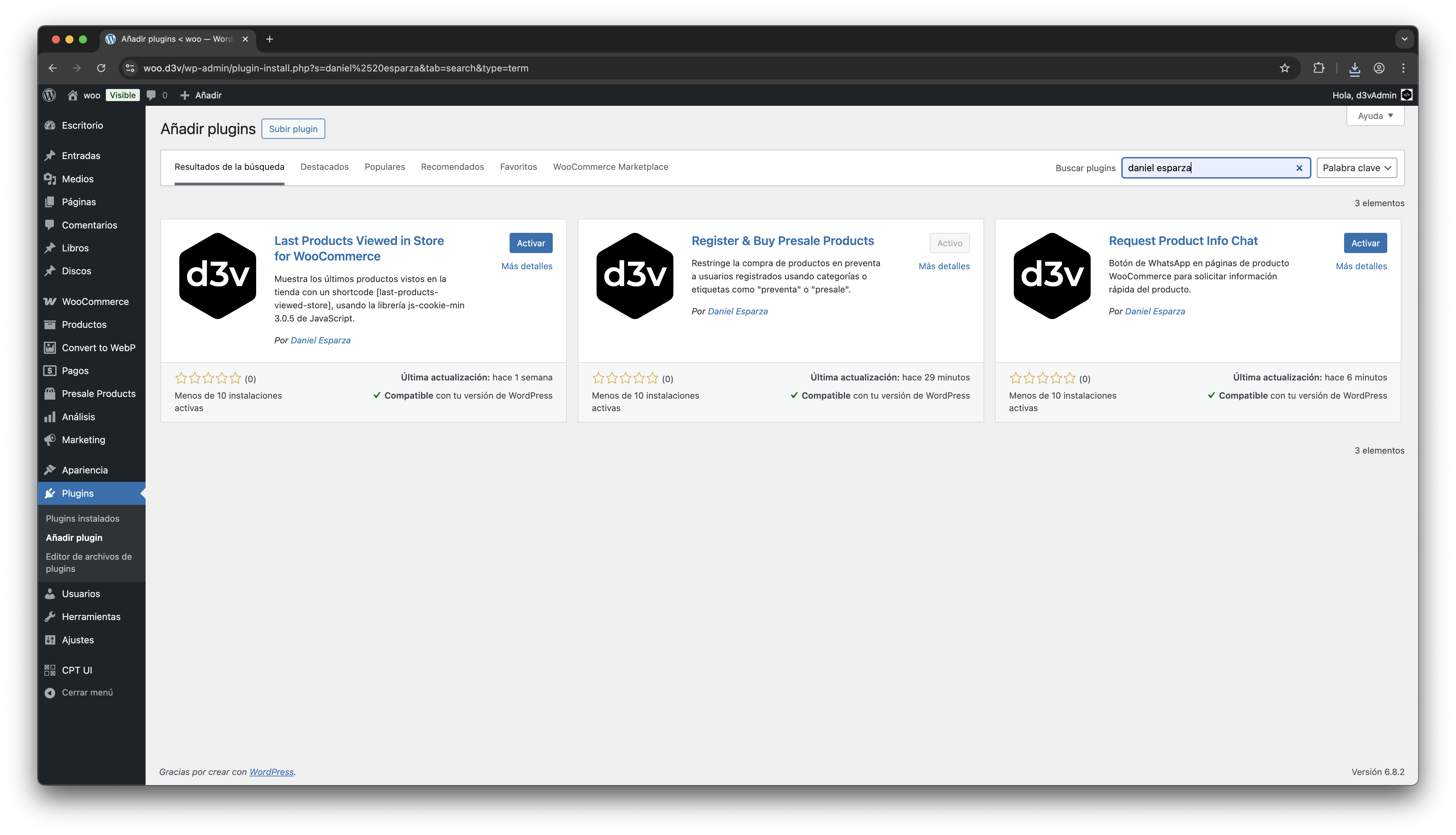
Task: Activate Request Product Info Chat plugin
Action: click(x=1365, y=243)
